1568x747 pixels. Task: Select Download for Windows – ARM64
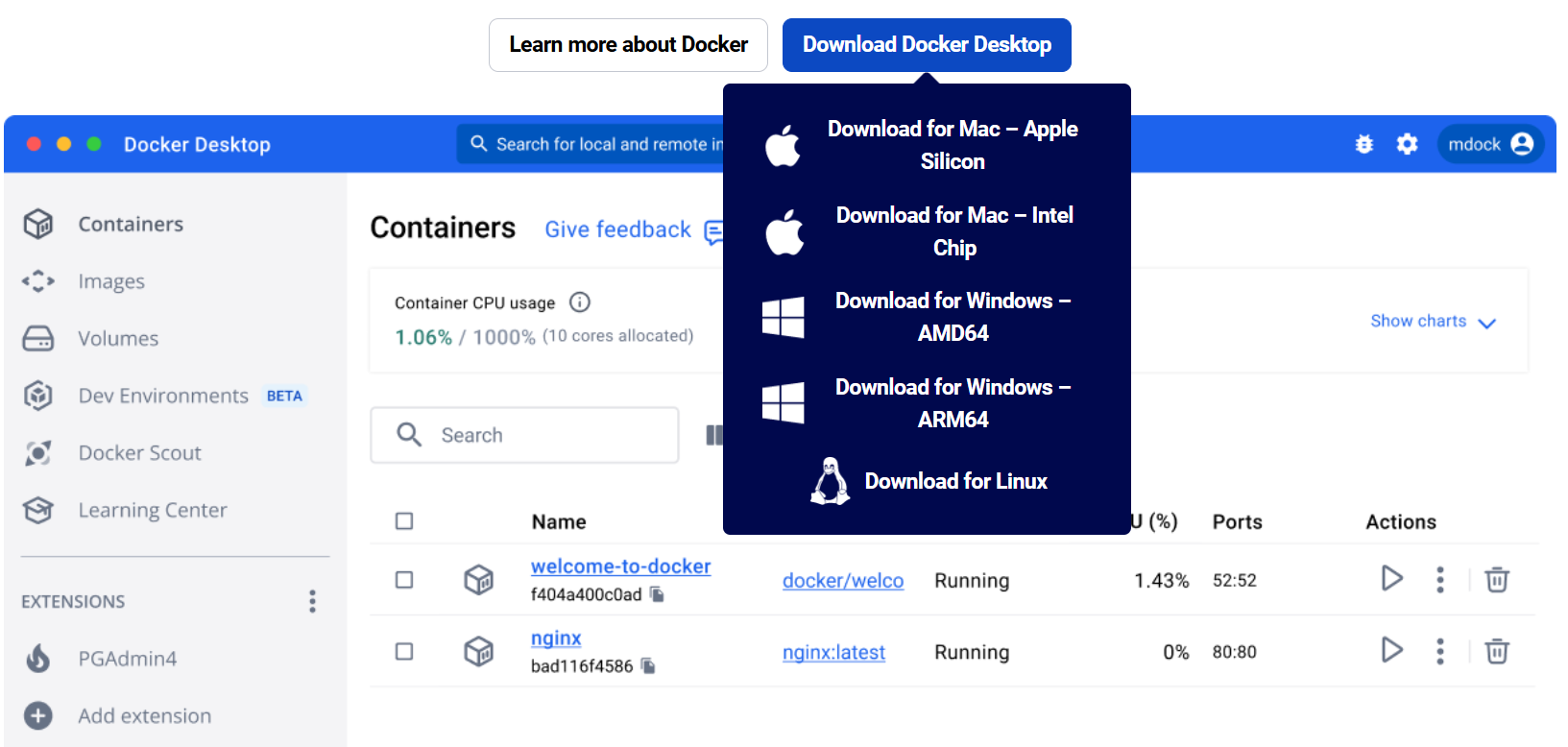click(953, 403)
